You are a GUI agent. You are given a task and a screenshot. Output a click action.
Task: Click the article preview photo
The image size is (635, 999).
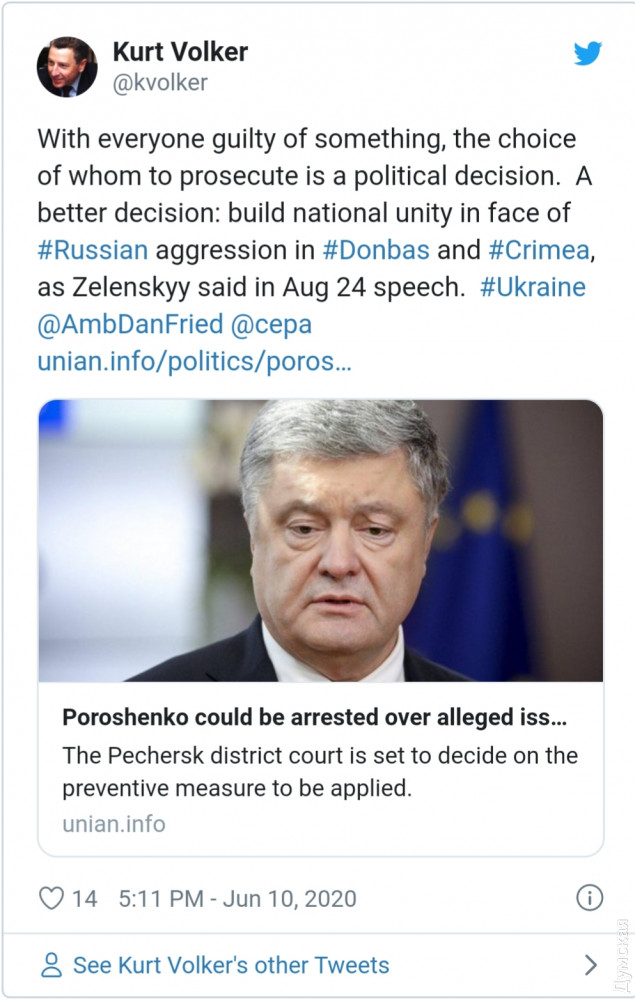click(320, 541)
